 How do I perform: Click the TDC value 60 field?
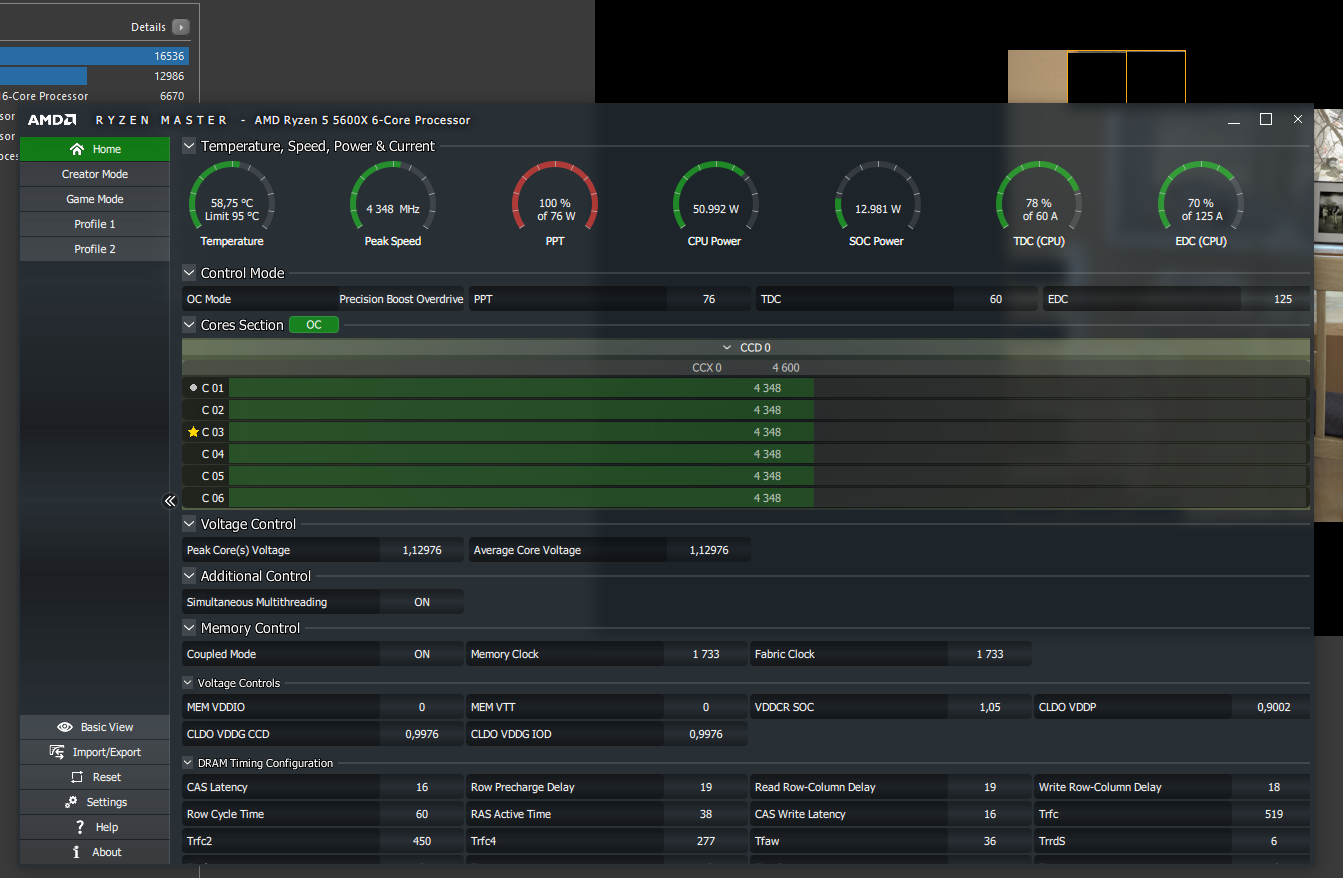pyautogui.click(x=996, y=299)
